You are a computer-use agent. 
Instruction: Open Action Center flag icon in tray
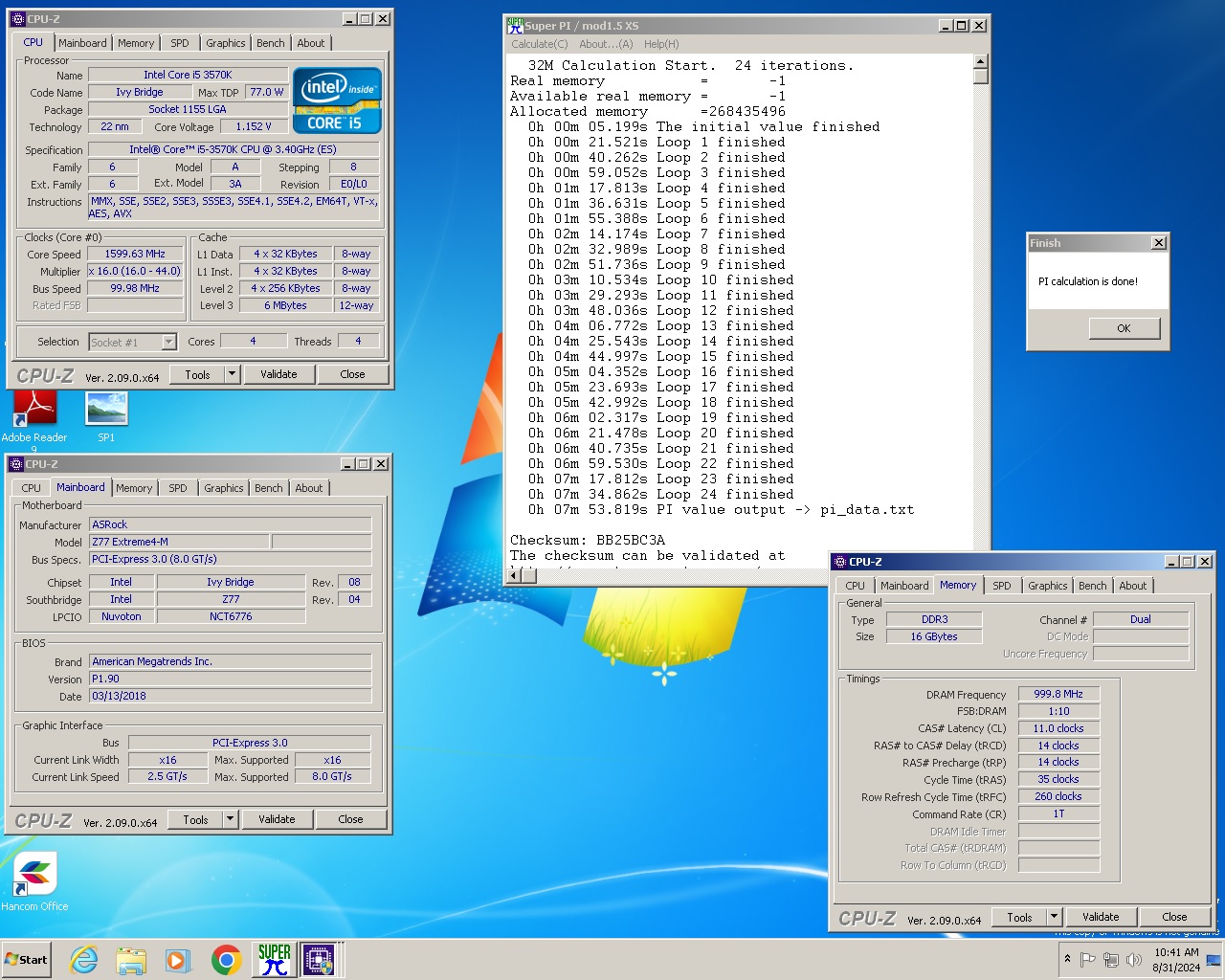point(1088,960)
